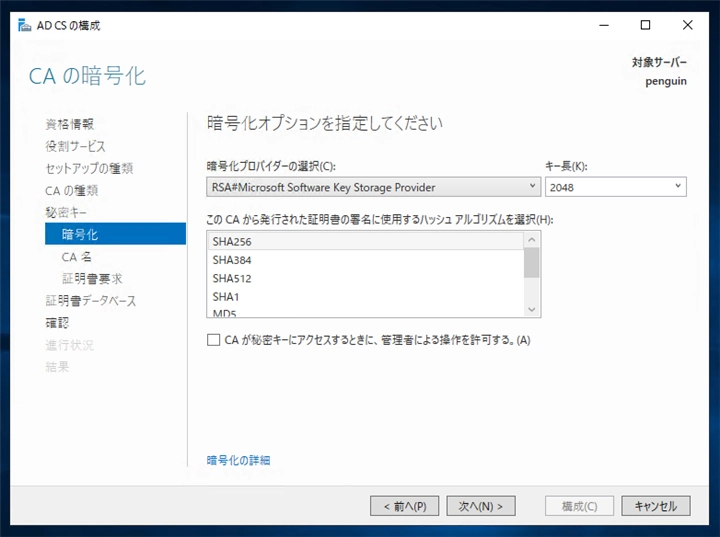
Task: Click the 次へ(N) next button
Action: [x=481, y=506]
